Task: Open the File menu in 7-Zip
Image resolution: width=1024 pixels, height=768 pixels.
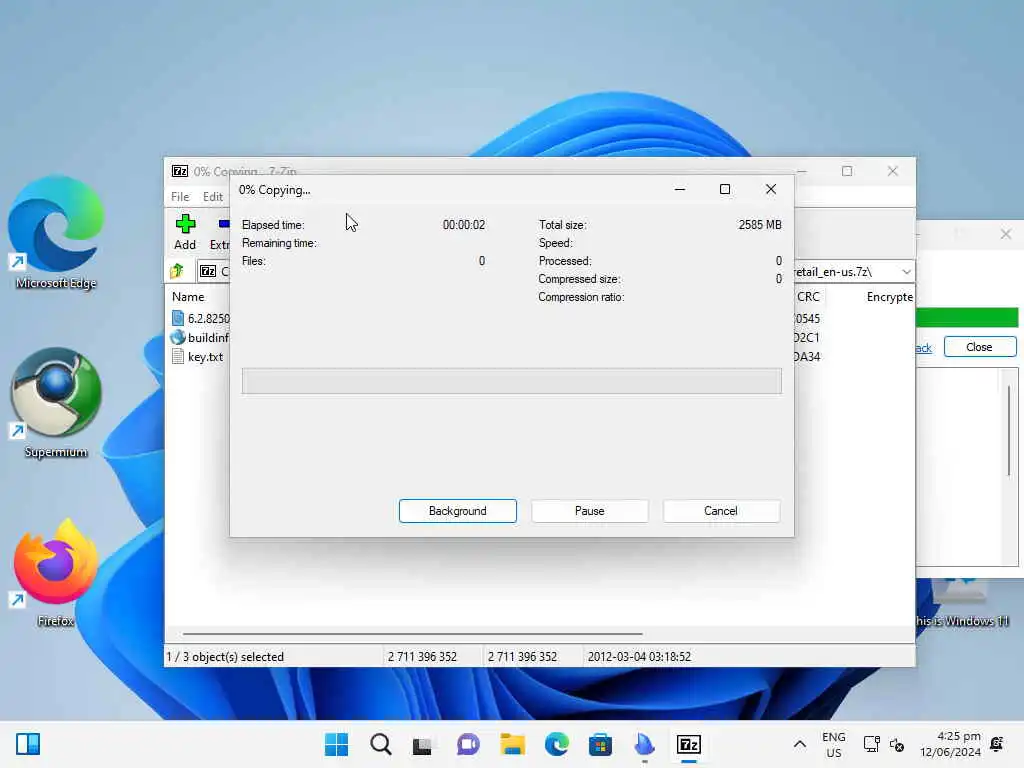Action: (x=180, y=196)
